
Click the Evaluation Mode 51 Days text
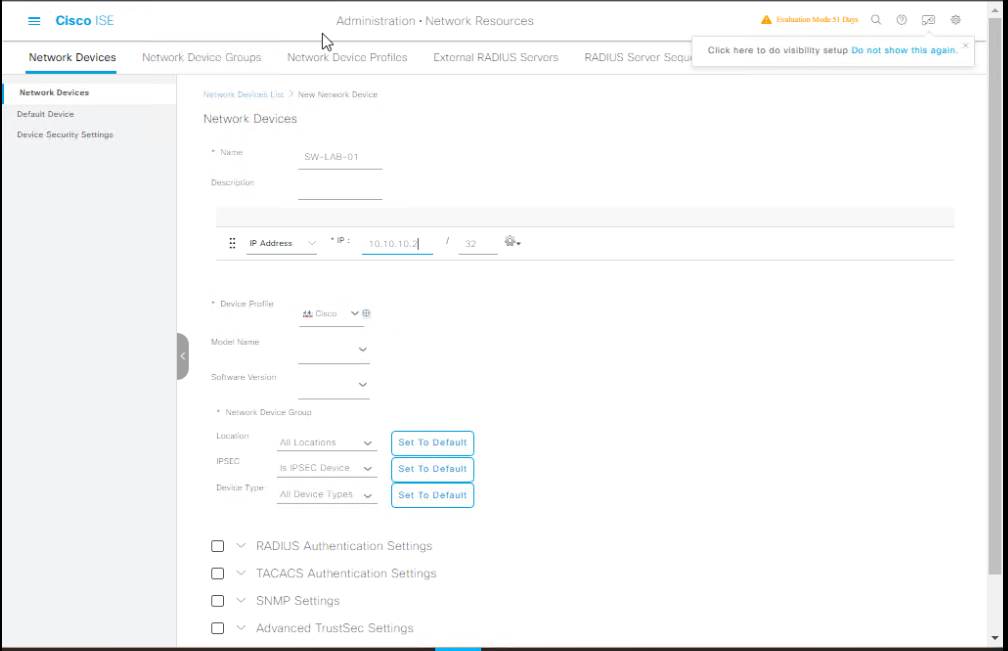click(x=816, y=20)
